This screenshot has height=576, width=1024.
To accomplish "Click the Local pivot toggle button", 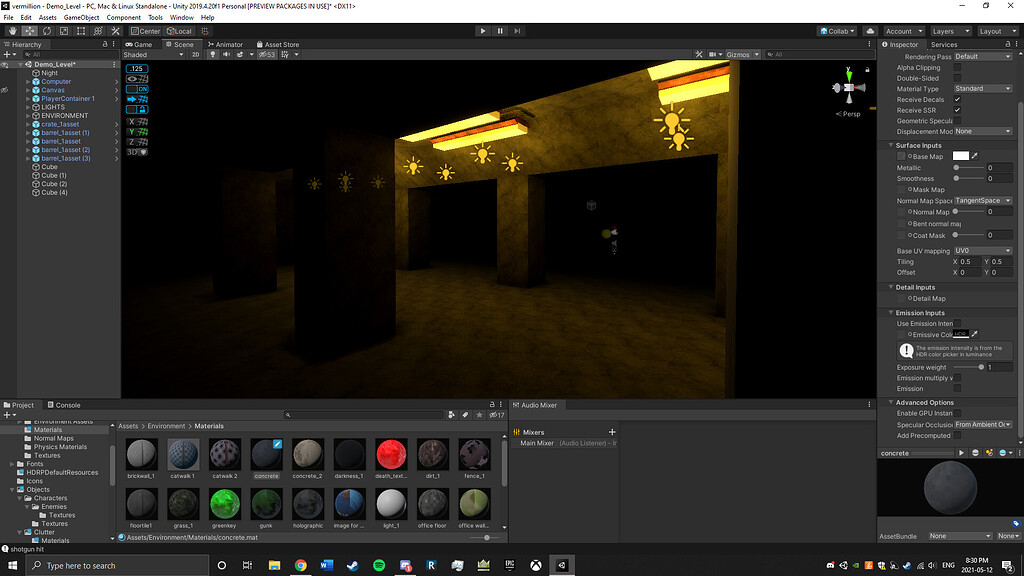I will 179,31.
